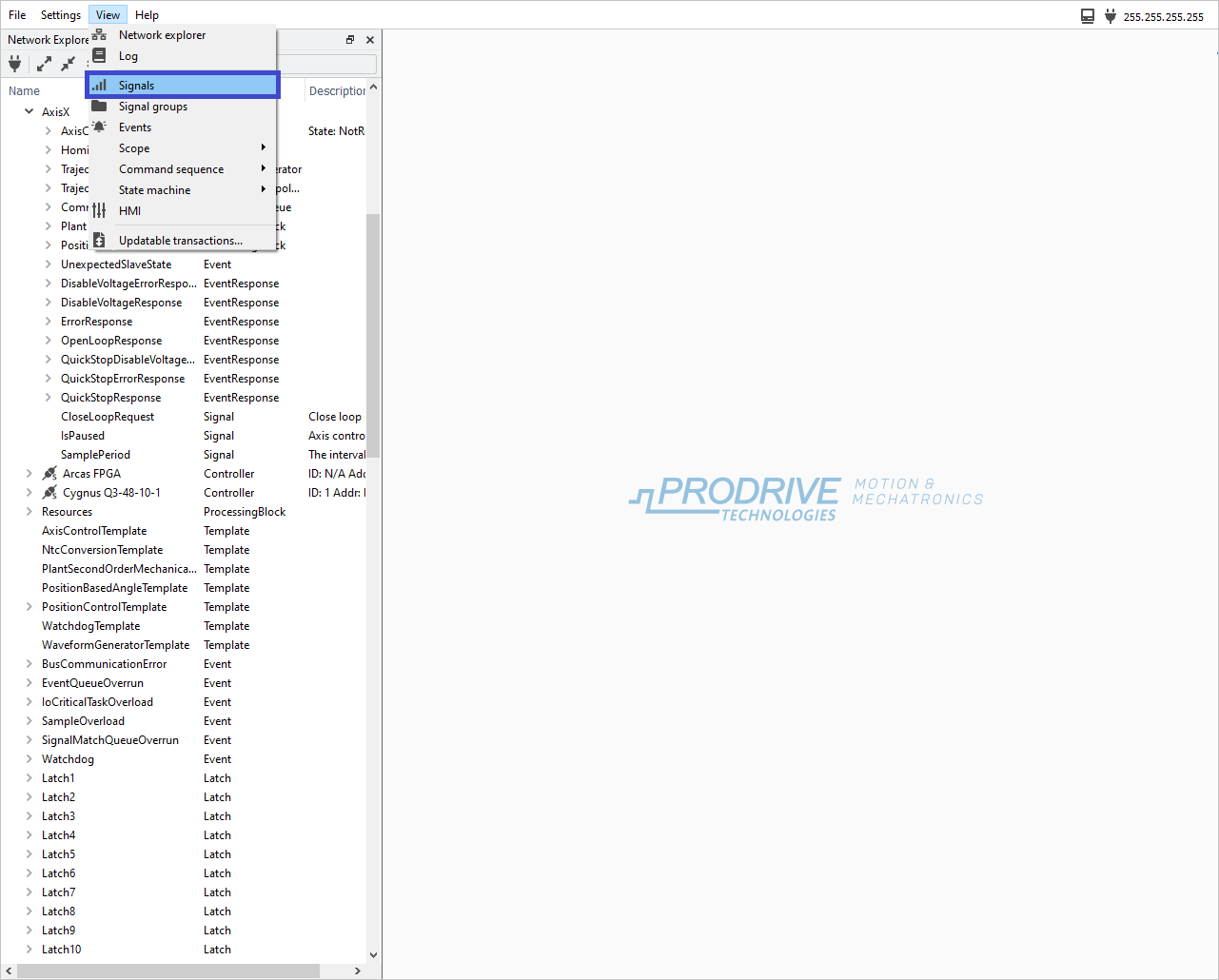
Task: Click the vertical scrollbar down arrow
Action: point(373,954)
